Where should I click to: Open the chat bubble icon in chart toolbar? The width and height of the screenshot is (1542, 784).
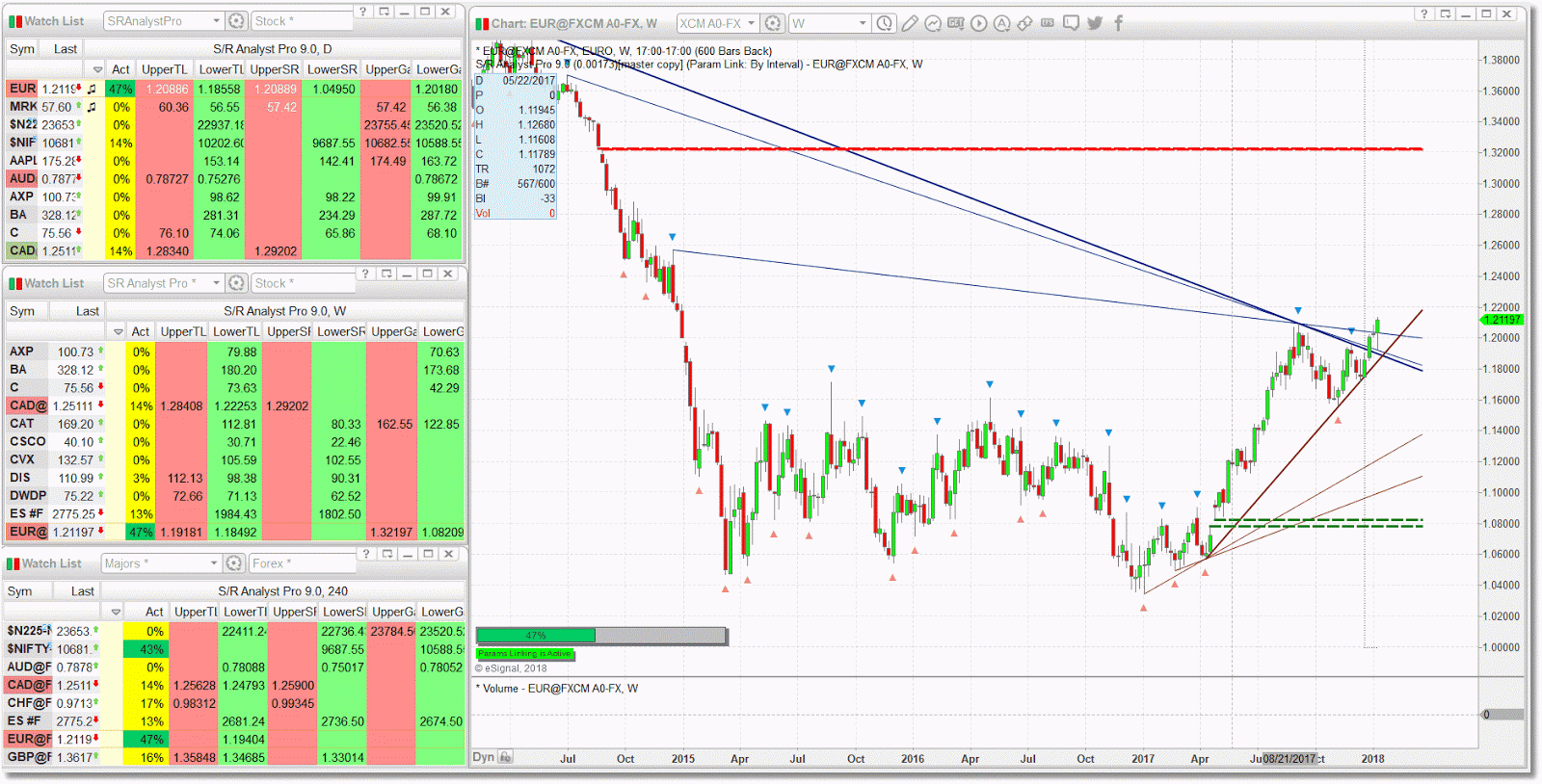pos(1072,22)
